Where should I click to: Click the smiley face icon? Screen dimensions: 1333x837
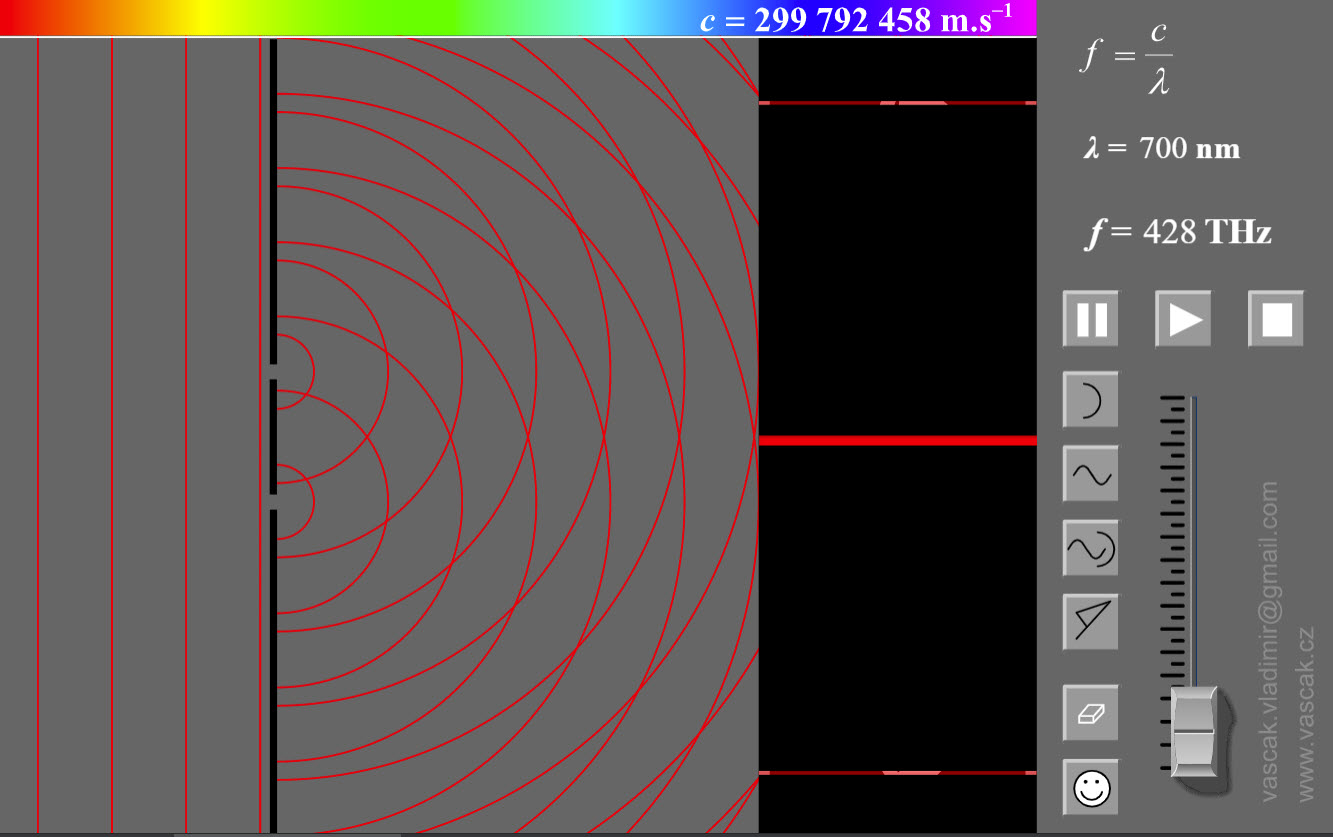click(x=1090, y=787)
